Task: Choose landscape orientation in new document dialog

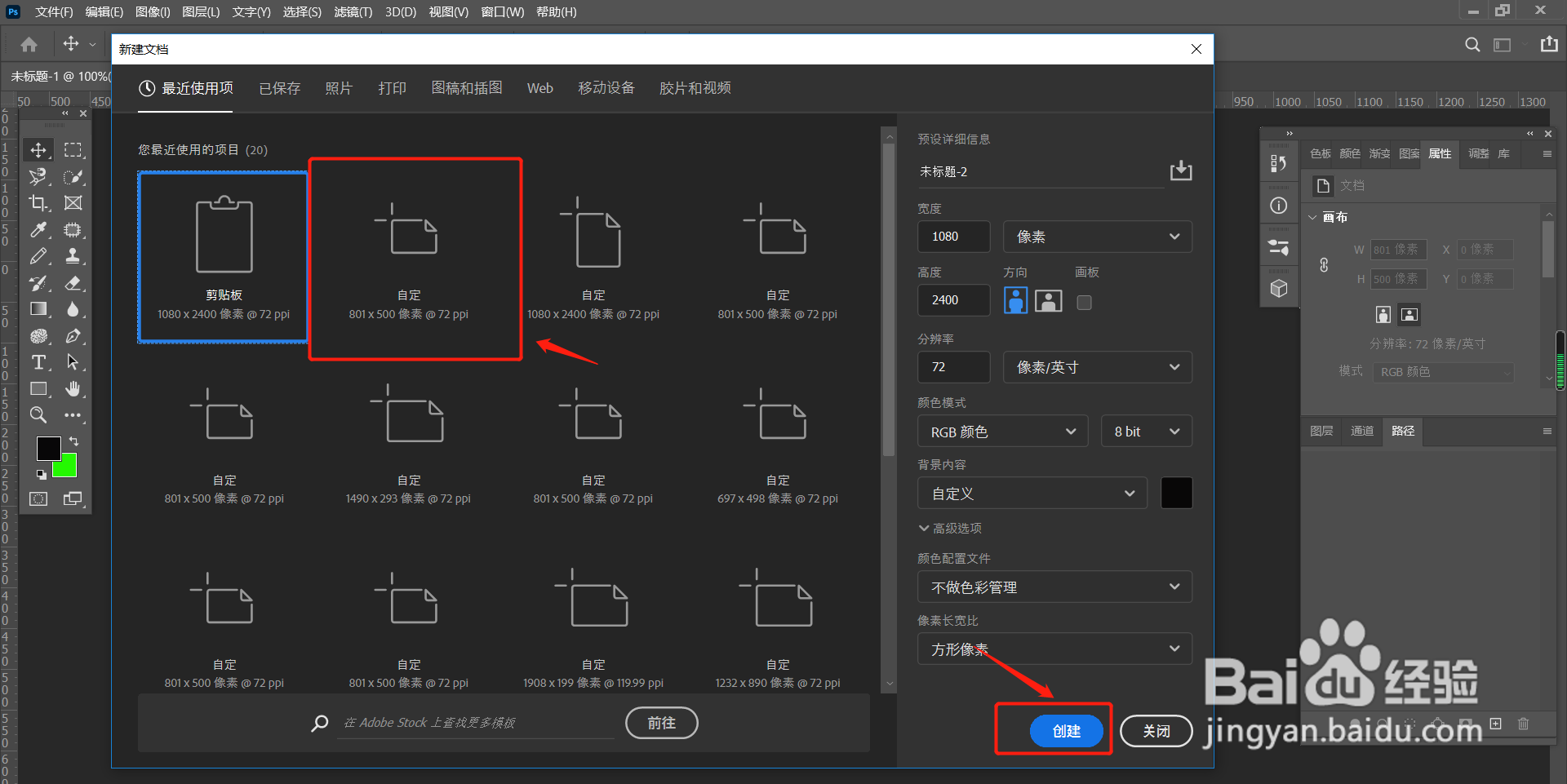Action: tap(1049, 301)
